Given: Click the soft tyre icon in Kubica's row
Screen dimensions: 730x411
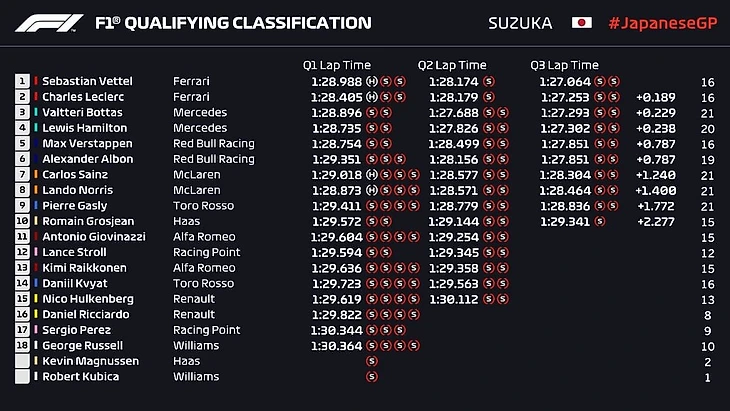Looking at the screenshot, I should (372, 377).
